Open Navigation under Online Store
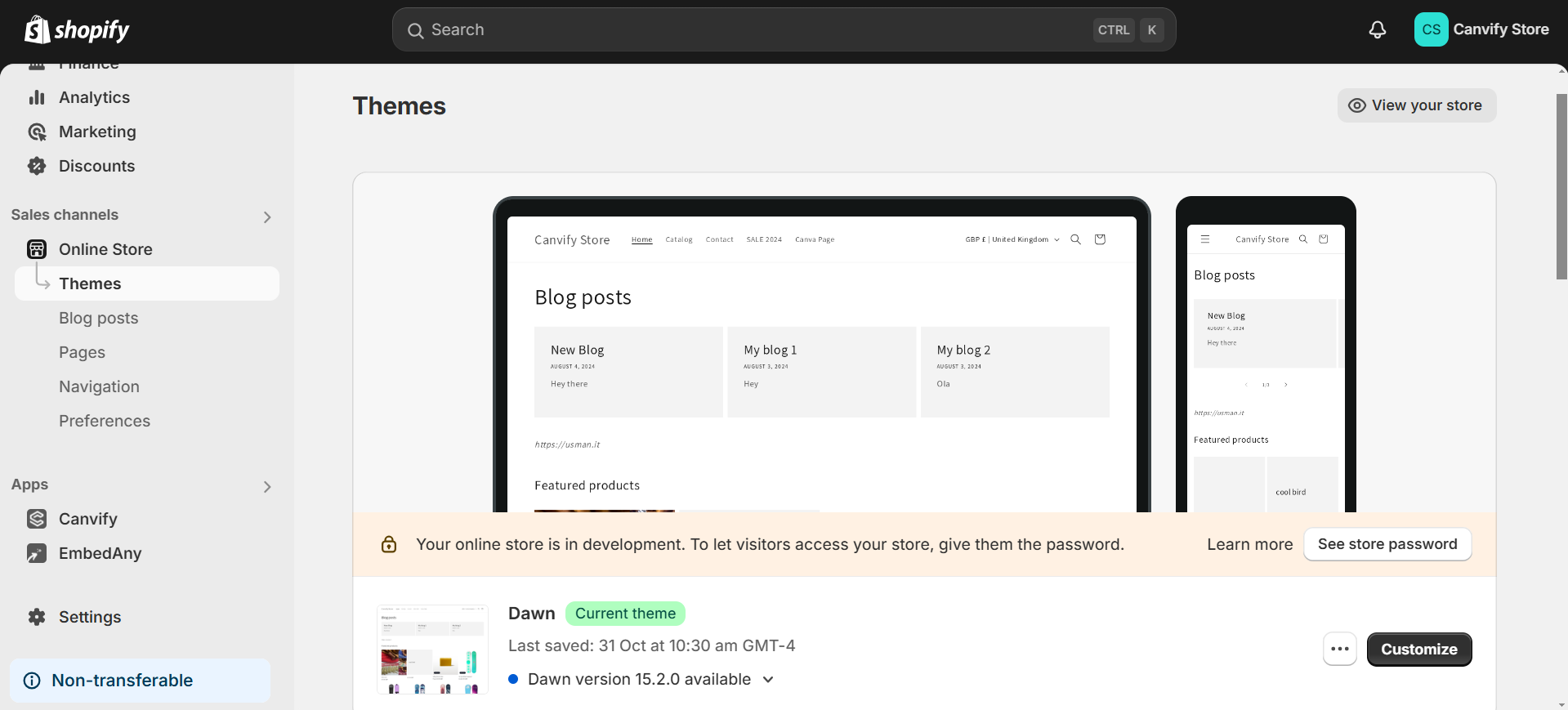1568x710 pixels. [99, 386]
